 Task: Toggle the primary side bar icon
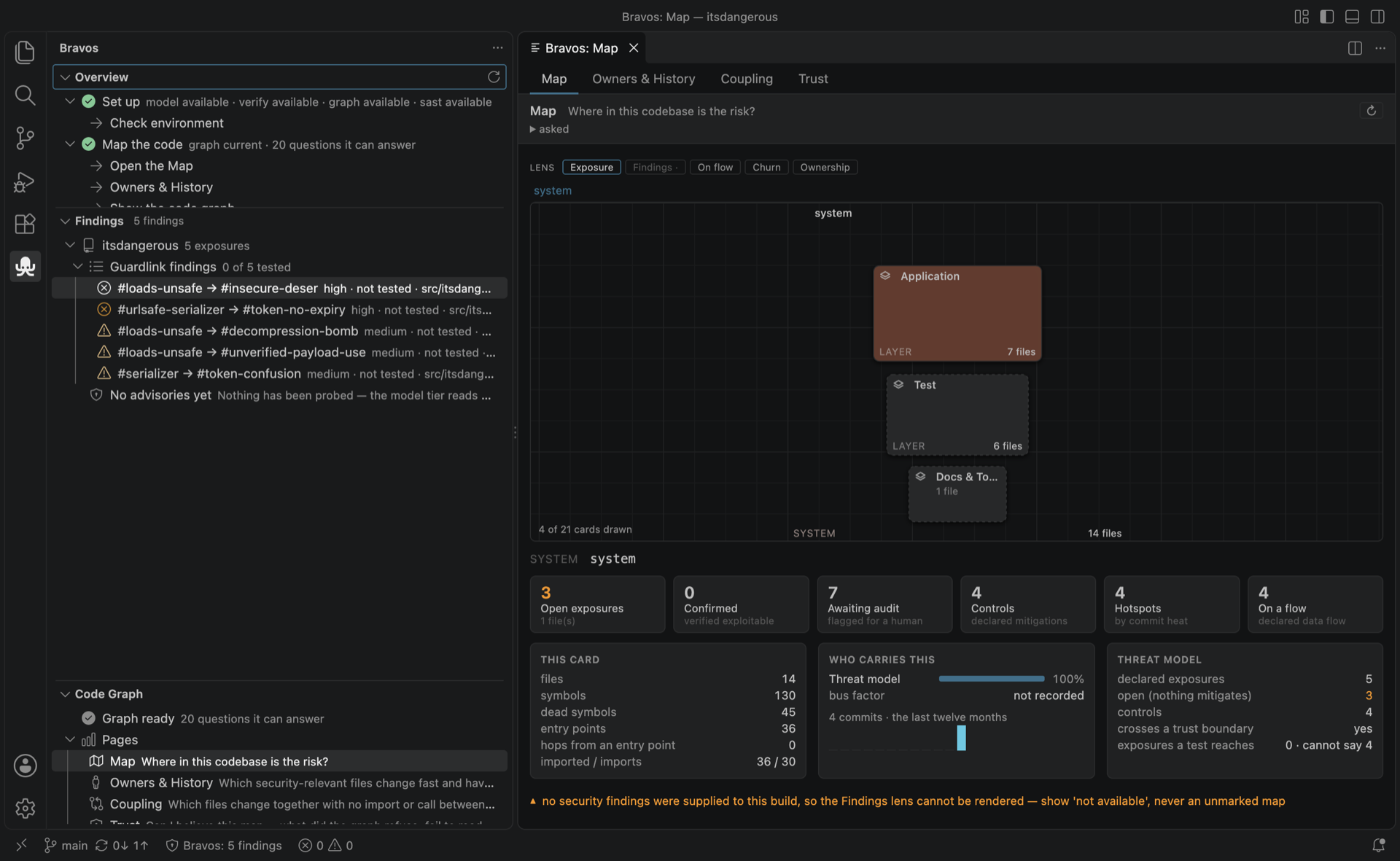coord(1327,17)
